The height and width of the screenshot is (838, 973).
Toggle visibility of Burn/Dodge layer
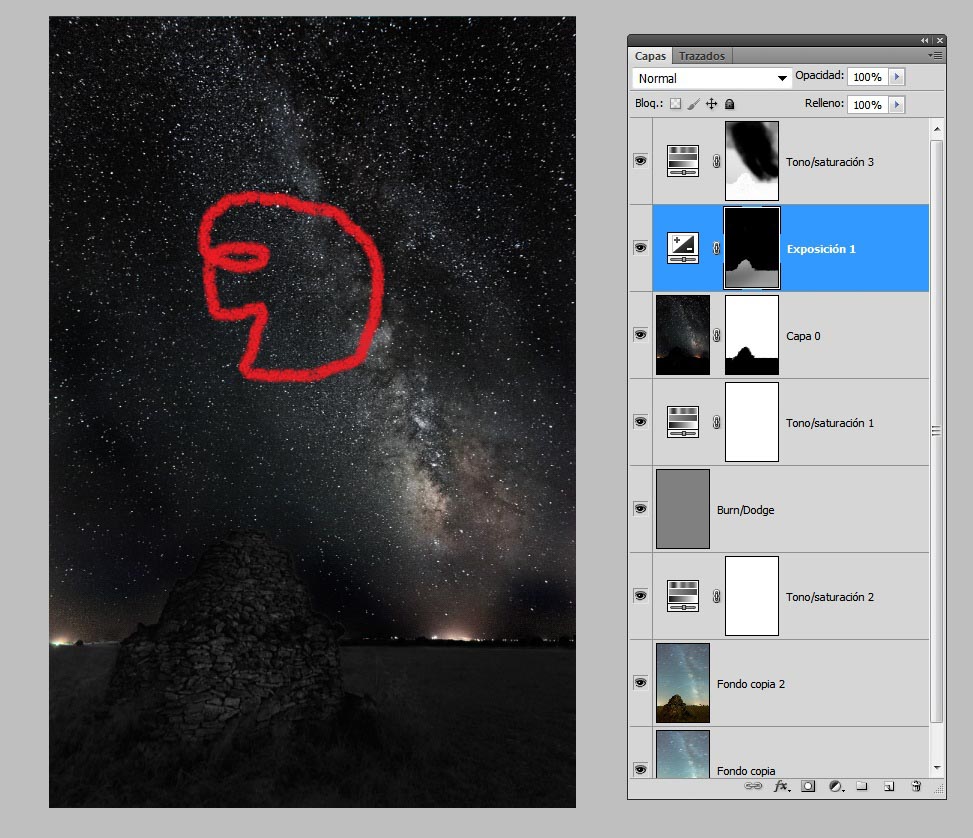pyautogui.click(x=640, y=509)
